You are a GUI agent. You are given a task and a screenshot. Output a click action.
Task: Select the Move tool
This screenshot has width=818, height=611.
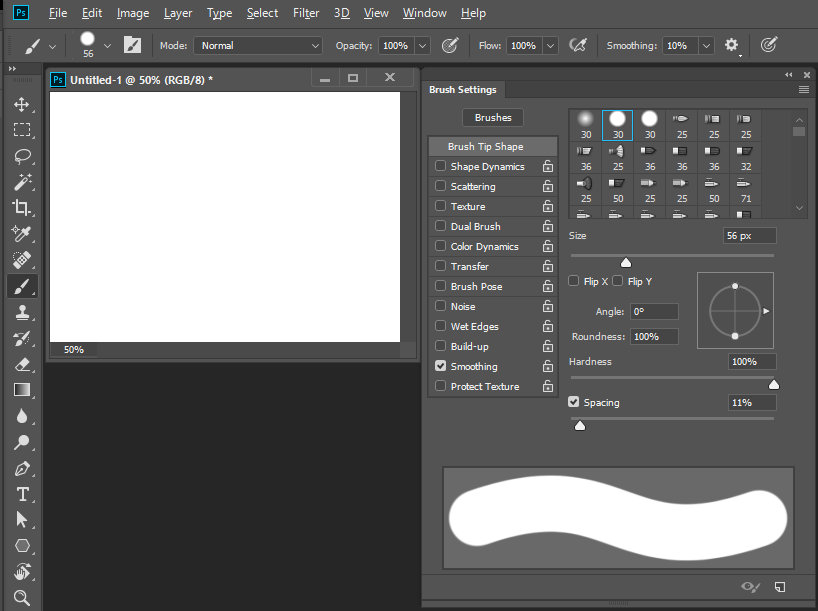pos(21,104)
